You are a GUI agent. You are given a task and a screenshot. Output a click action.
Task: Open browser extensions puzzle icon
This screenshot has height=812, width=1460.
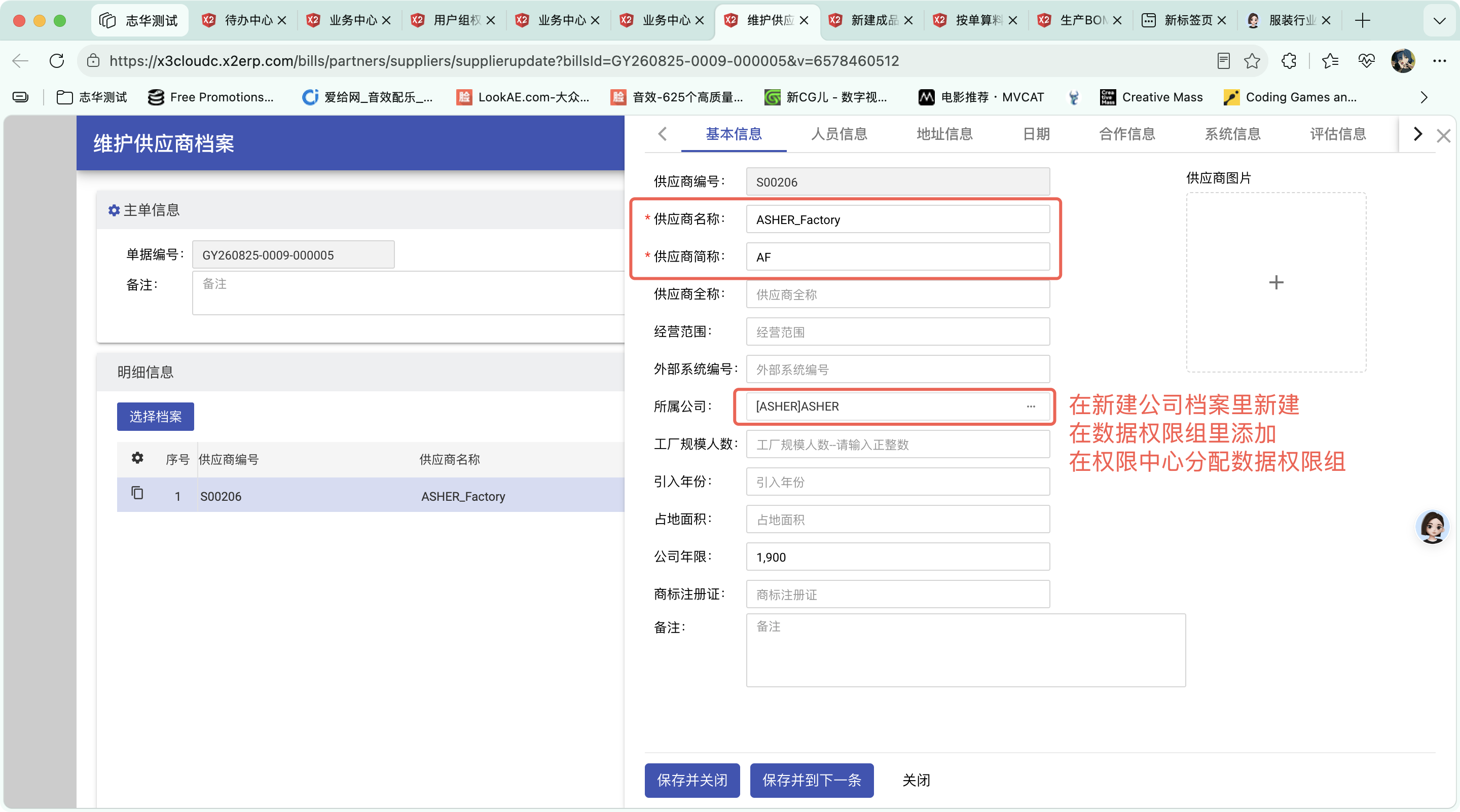coord(1288,61)
